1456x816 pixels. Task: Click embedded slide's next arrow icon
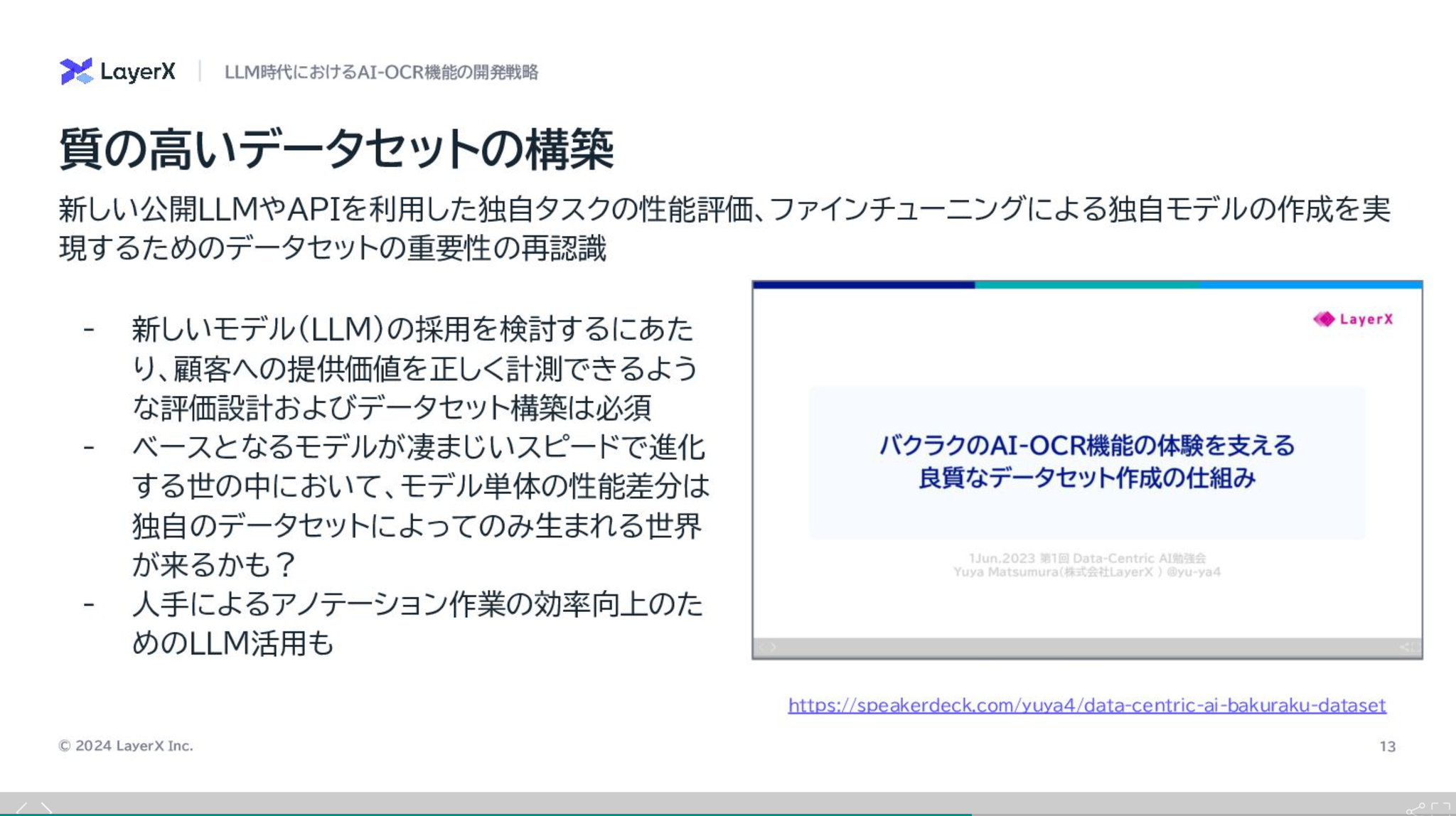click(x=773, y=647)
